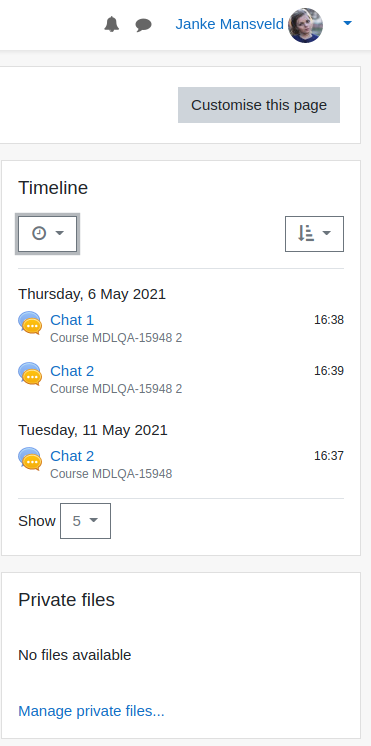This screenshot has width=371, height=746.
Task: Click the 16:38 time of Chat 1
Action: [x=329, y=320]
